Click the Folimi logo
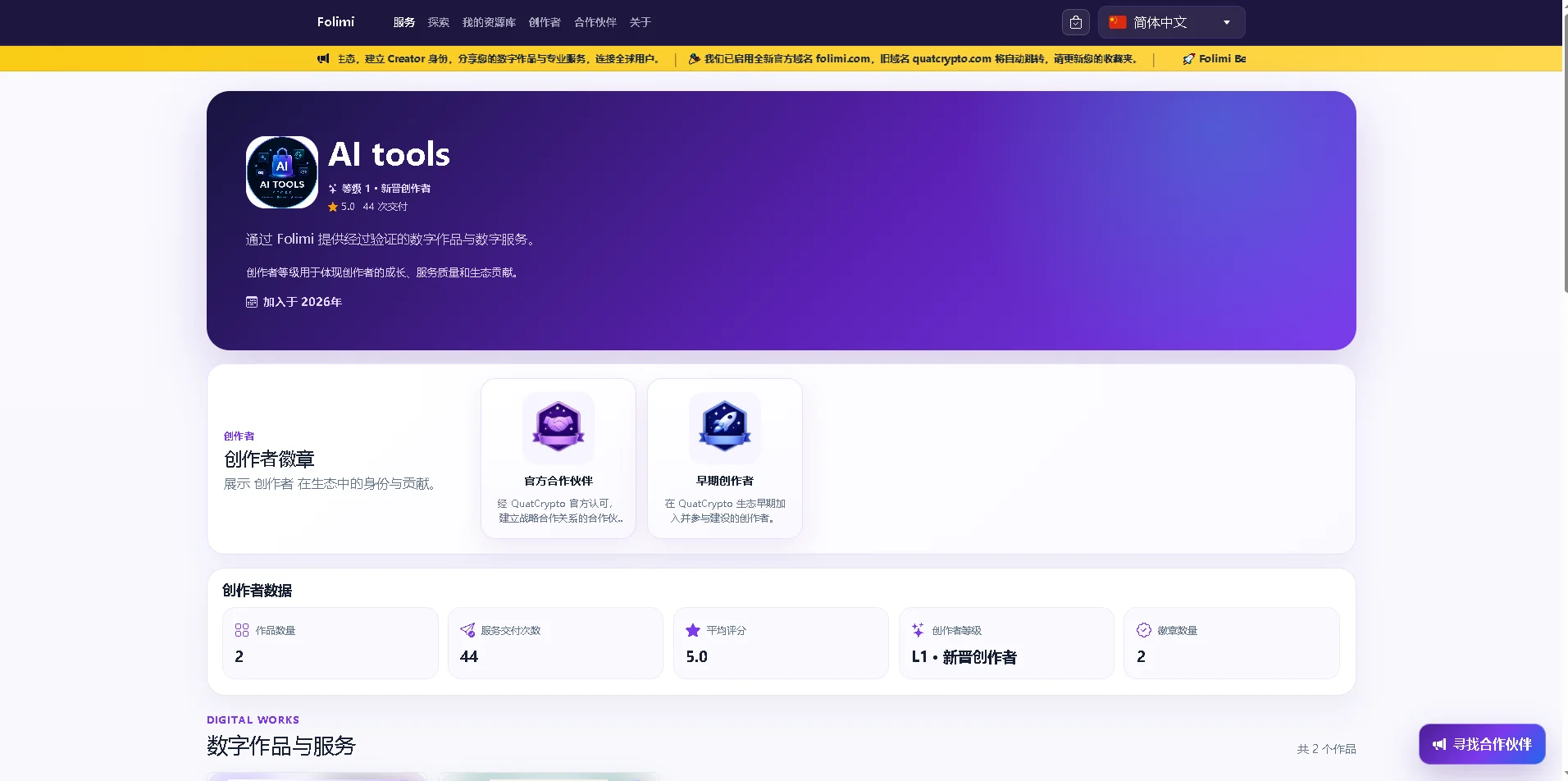Viewport: 1568px width, 781px height. click(x=335, y=22)
